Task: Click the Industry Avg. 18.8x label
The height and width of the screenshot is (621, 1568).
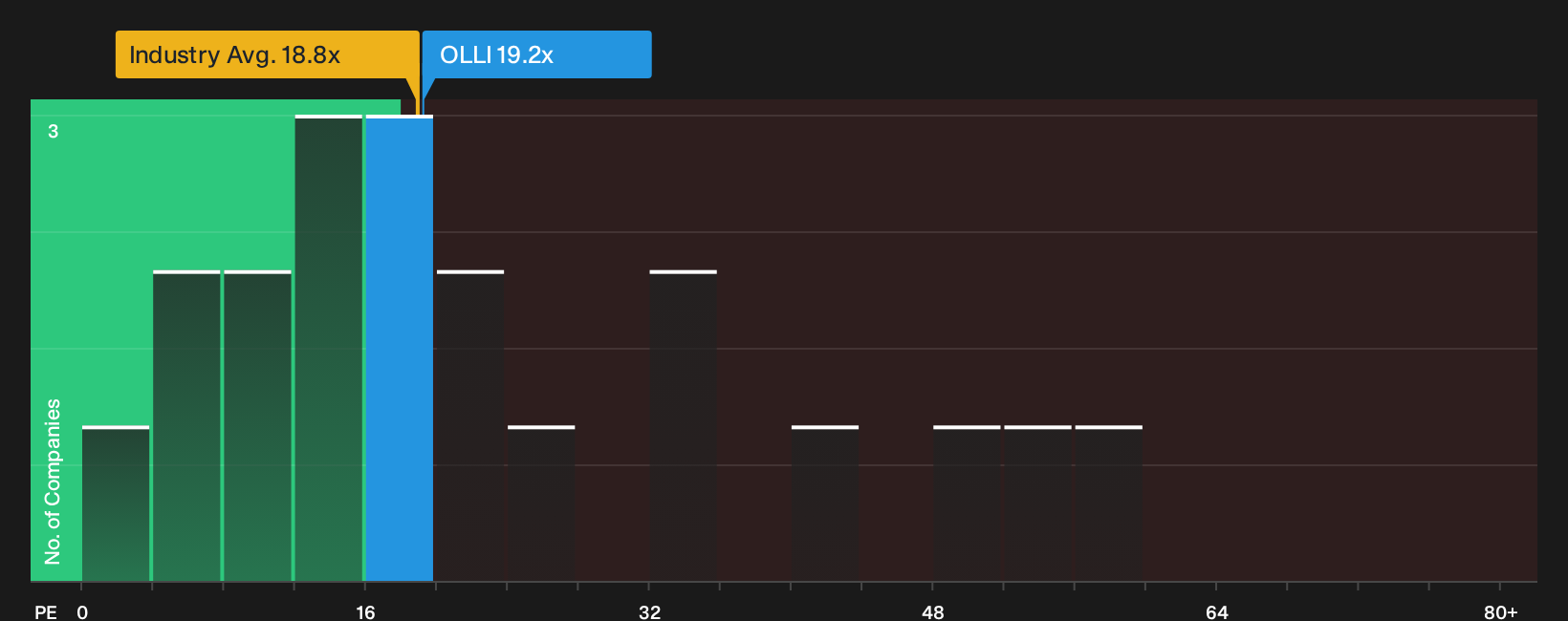Action: pyautogui.click(x=267, y=54)
